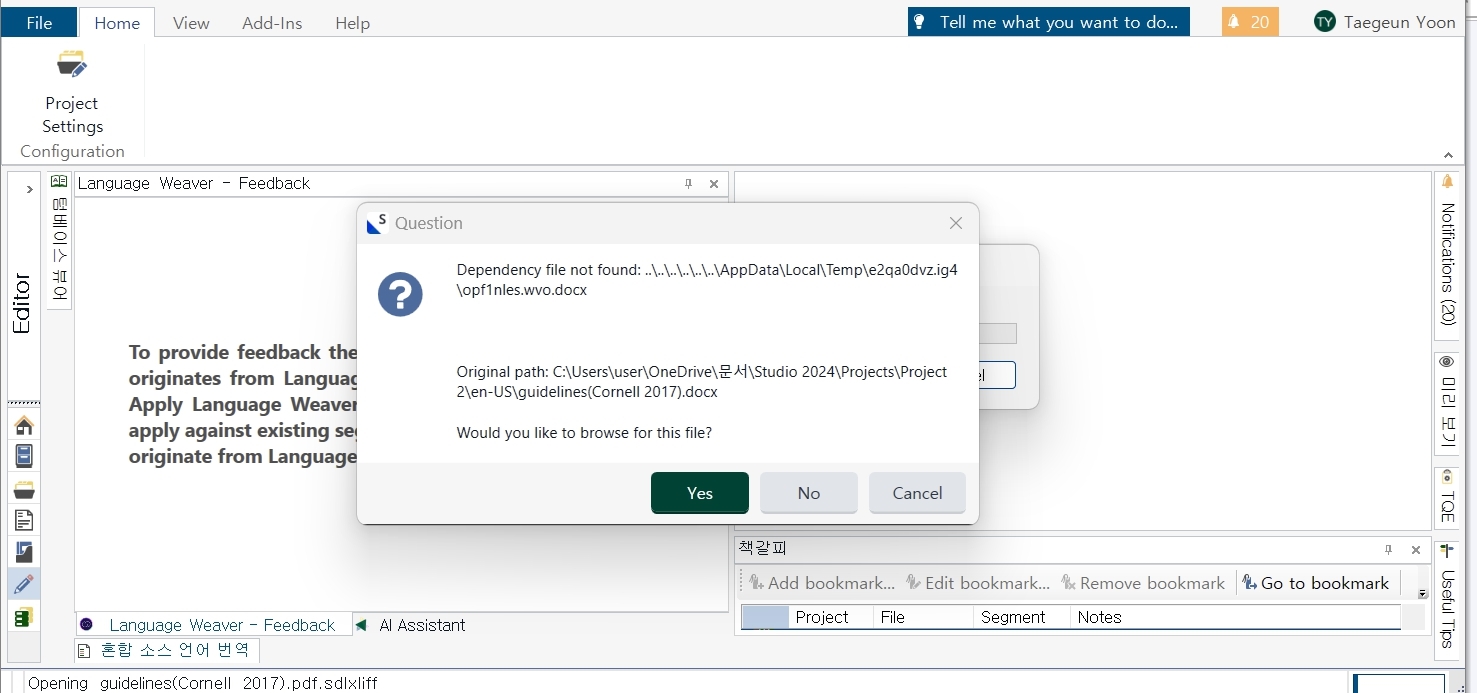The width and height of the screenshot is (1477, 693).
Task: Switch to the Add-Ins ribbon tab
Action: click(x=272, y=23)
